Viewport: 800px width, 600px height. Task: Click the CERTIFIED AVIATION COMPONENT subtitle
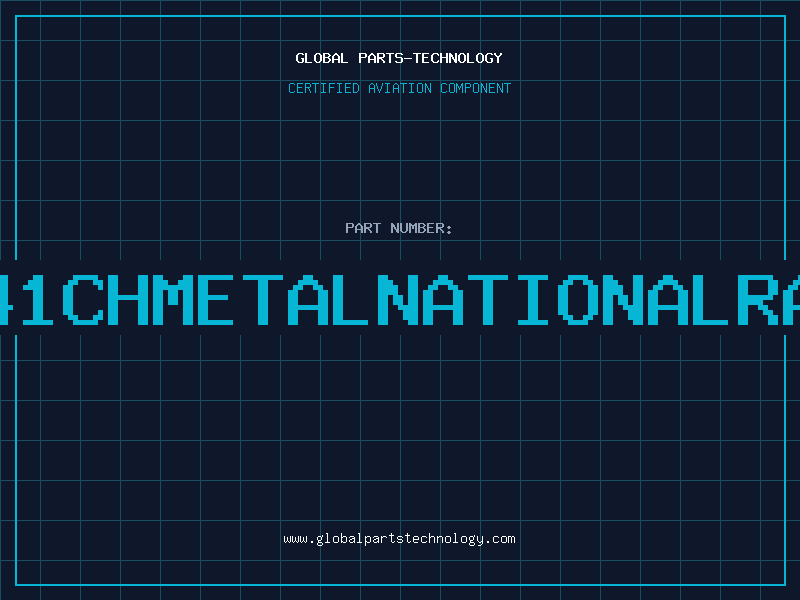point(399,88)
